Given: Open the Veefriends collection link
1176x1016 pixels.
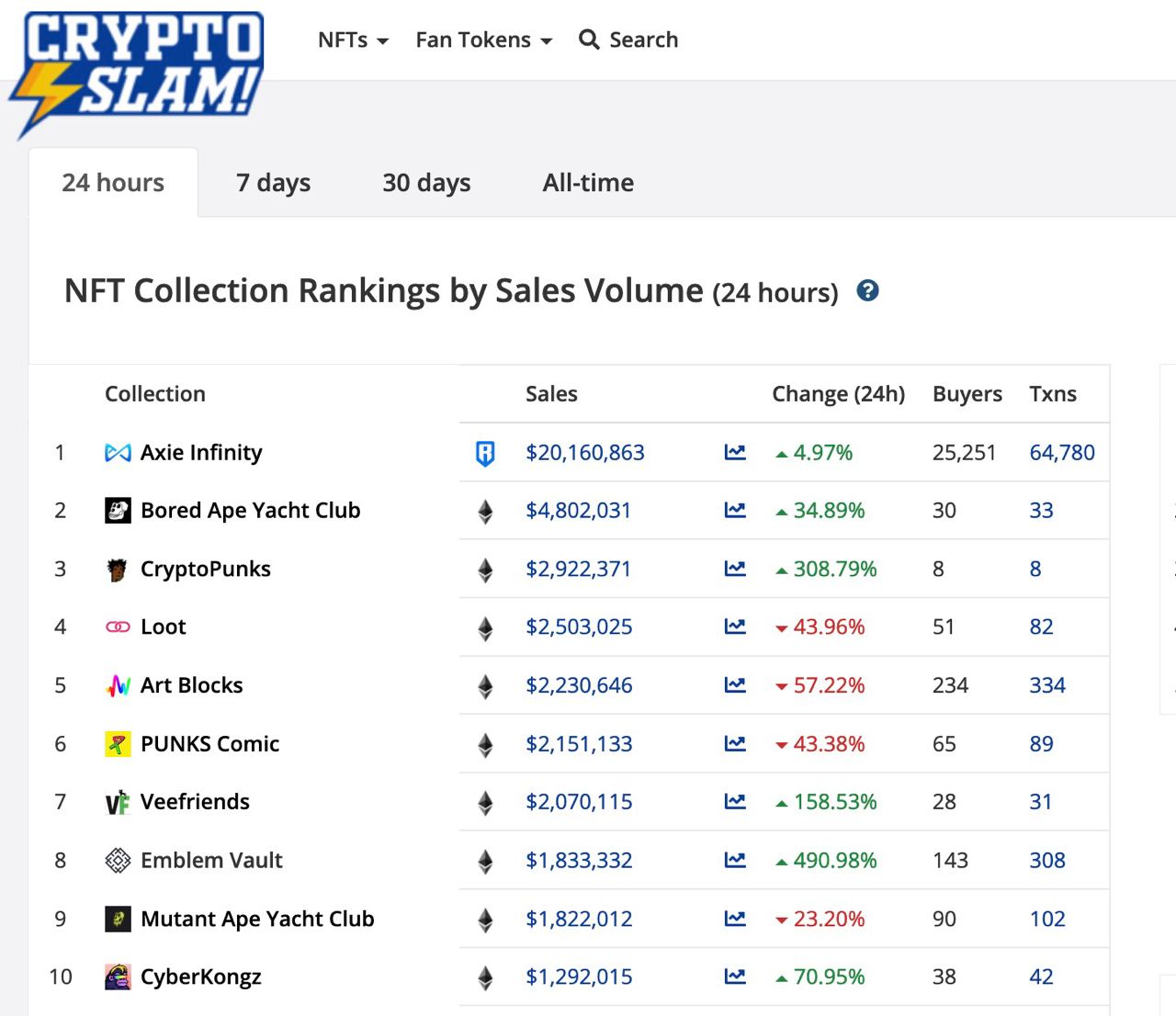Looking at the screenshot, I should 195,802.
